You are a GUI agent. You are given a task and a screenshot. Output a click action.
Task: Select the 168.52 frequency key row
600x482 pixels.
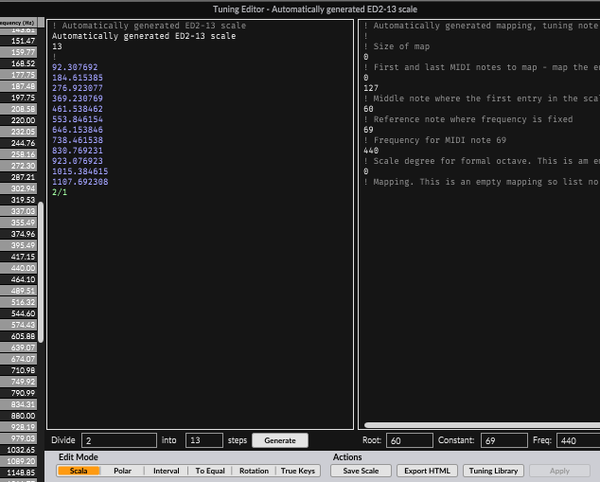tap(18, 64)
